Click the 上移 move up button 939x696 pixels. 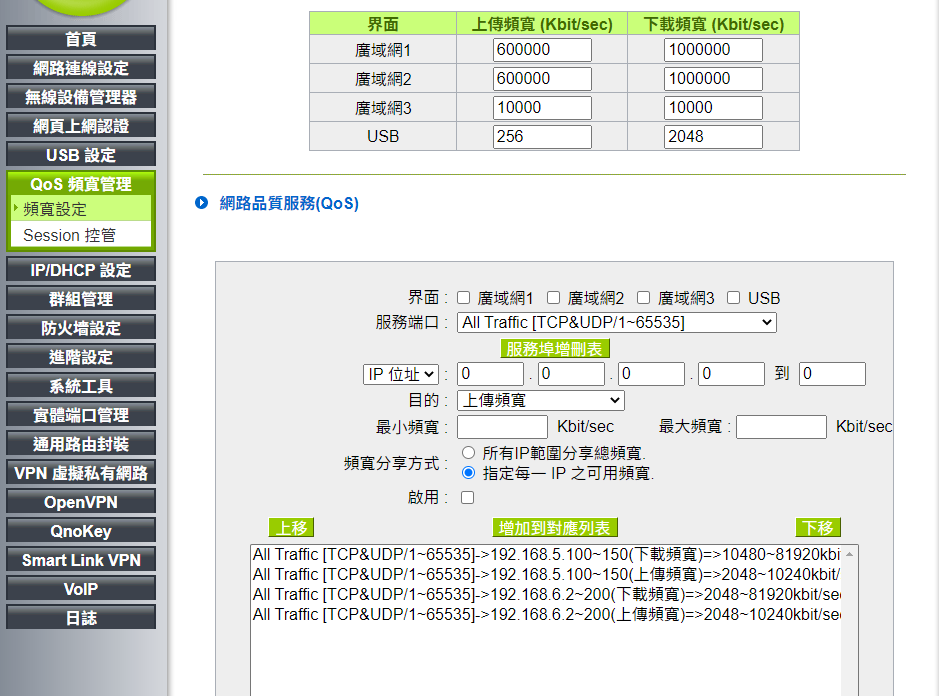pyautogui.click(x=291, y=527)
